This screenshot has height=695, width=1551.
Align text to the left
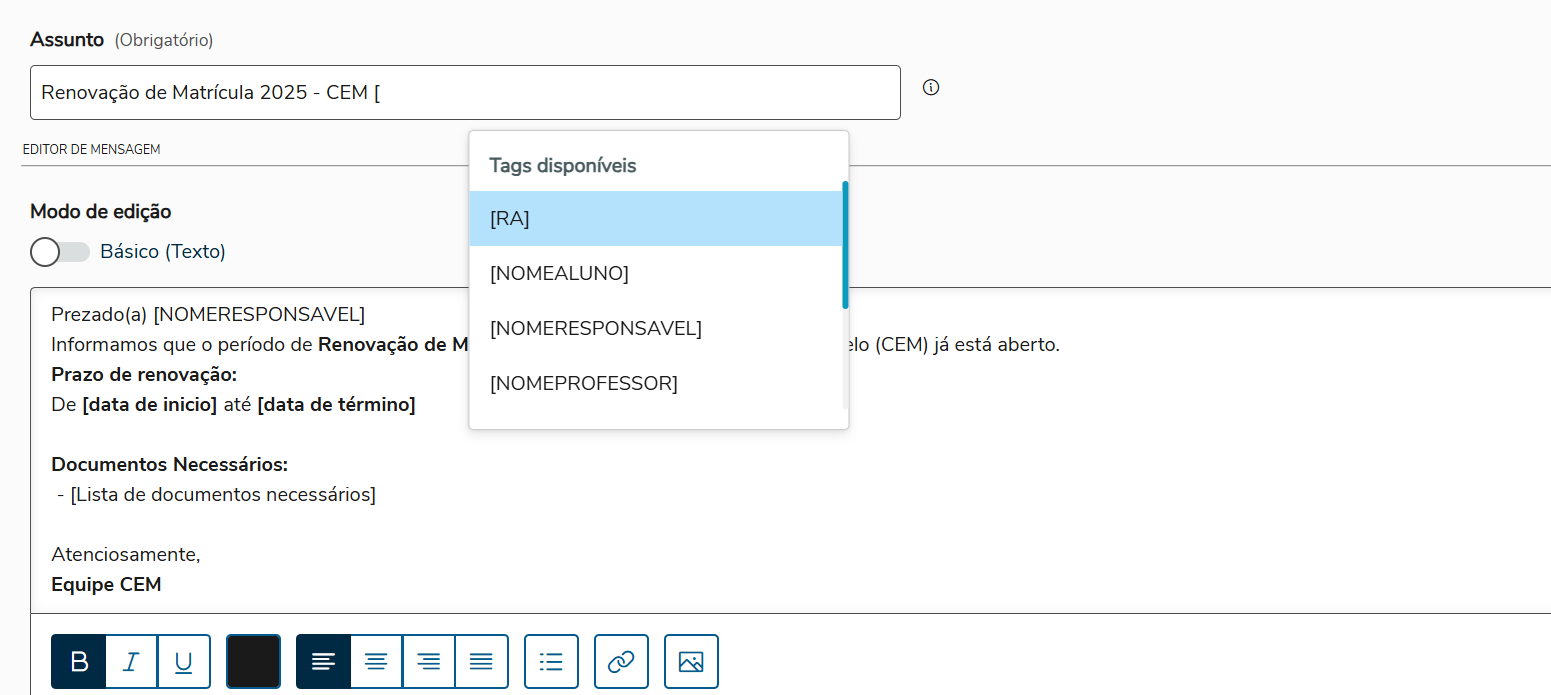(x=323, y=662)
